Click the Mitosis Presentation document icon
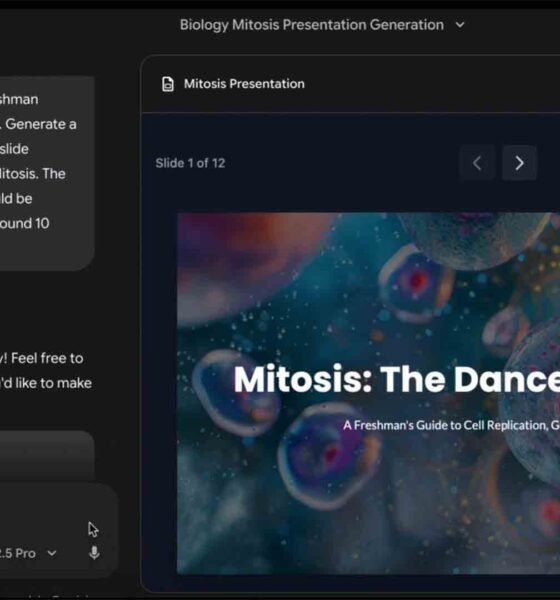 click(168, 84)
